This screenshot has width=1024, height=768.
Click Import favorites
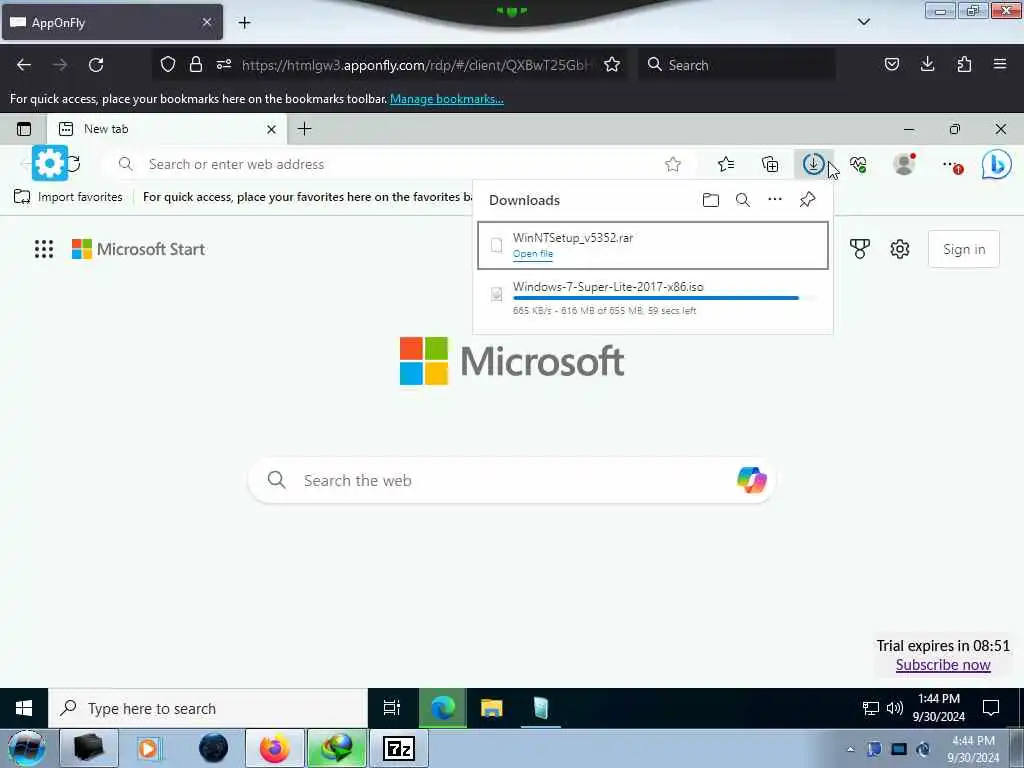point(68,197)
